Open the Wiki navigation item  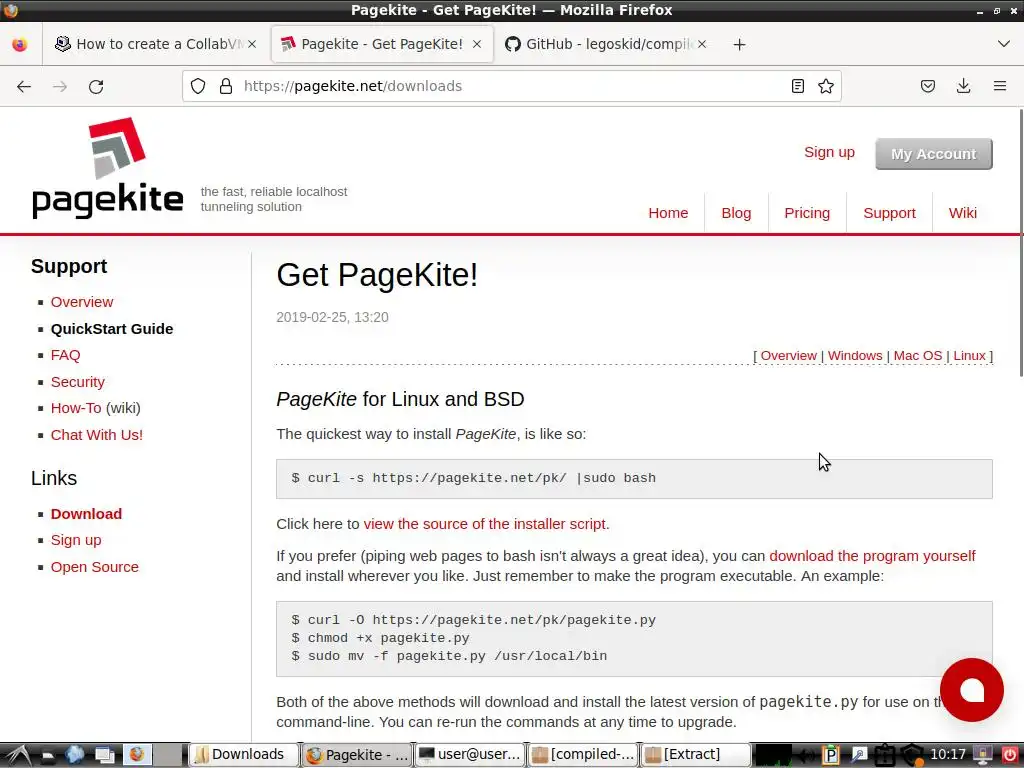963,213
